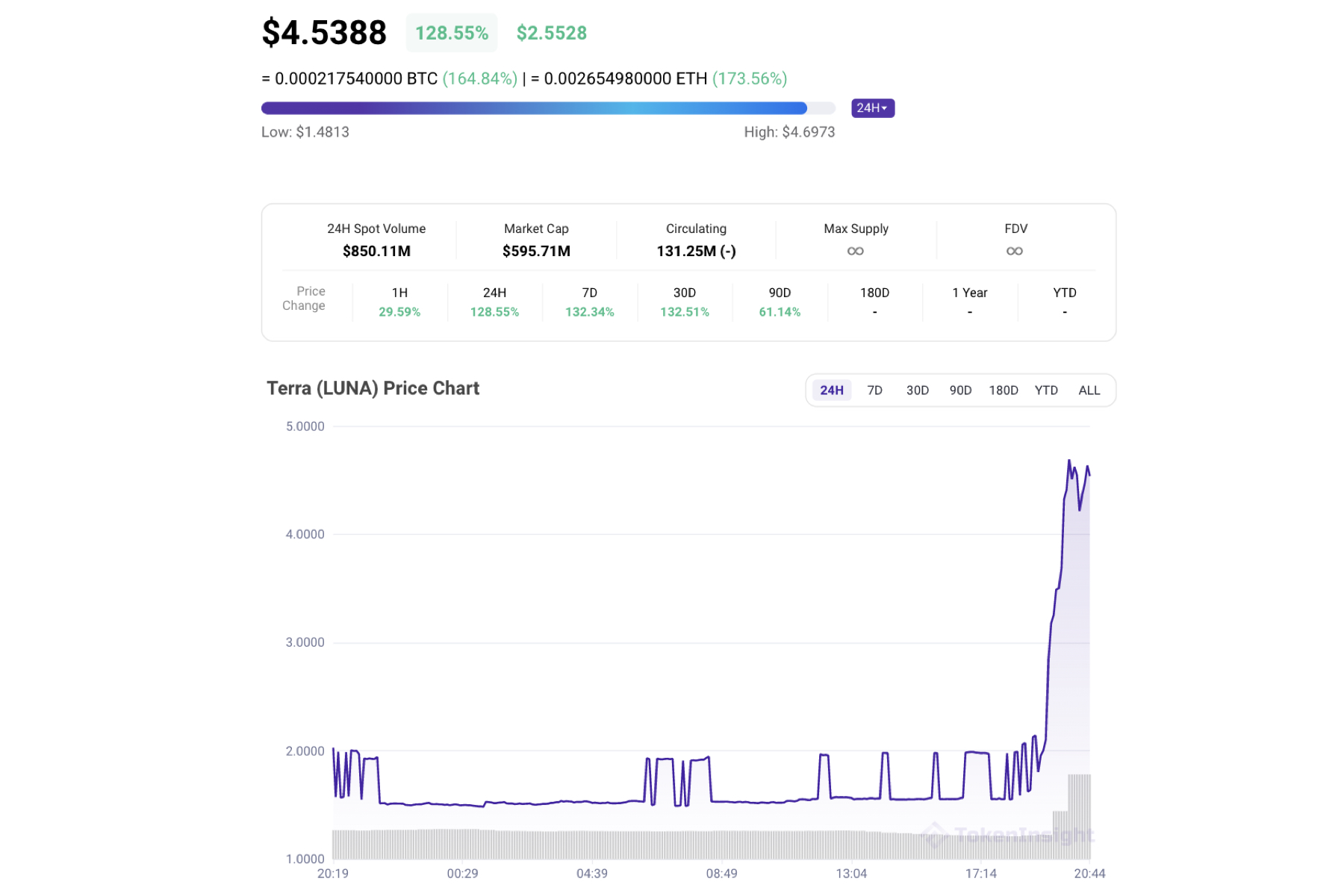Viewport: 1344px width, 896px height.
Task: Click the $2.5528 price change value
Action: click(550, 32)
